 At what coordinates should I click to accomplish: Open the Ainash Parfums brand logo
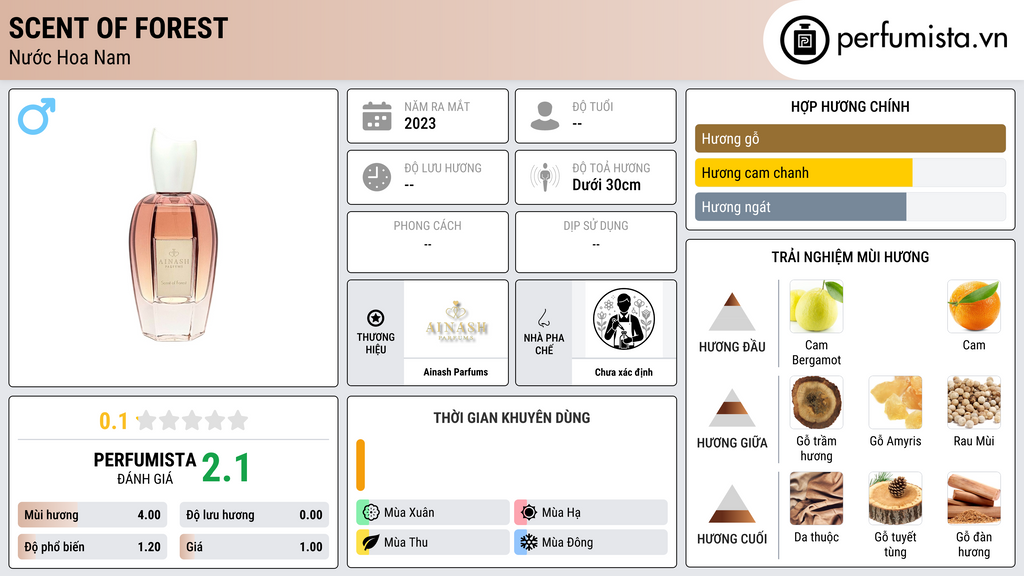[456, 320]
